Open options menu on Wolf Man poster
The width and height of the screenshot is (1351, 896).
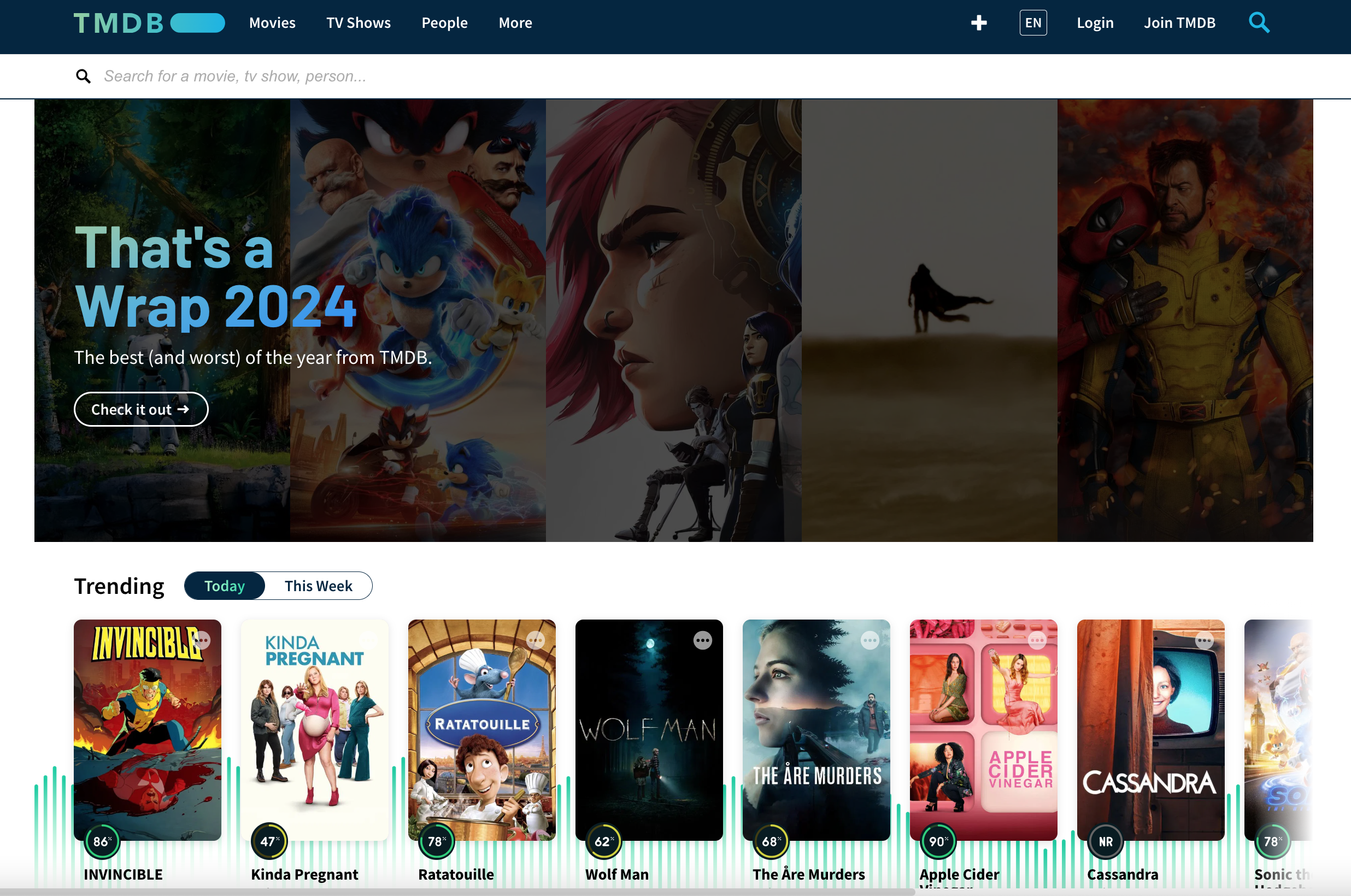(702, 640)
